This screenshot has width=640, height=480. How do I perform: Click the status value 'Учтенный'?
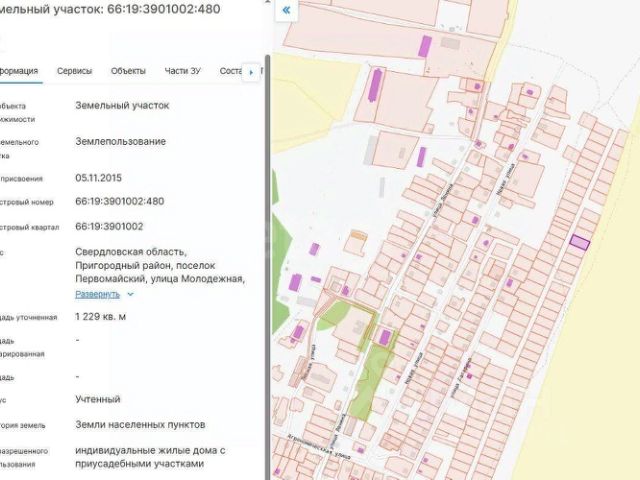pos(98,399)
